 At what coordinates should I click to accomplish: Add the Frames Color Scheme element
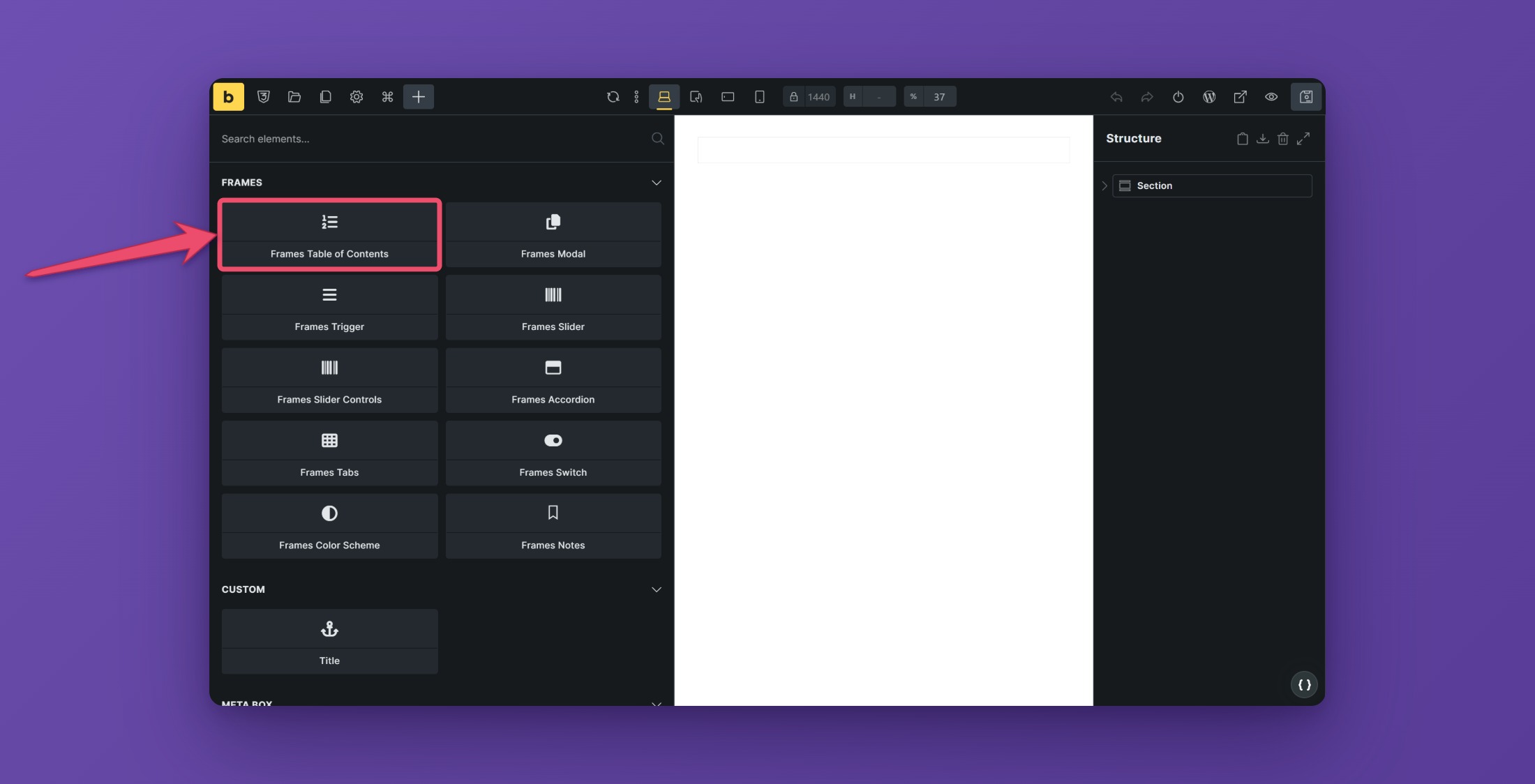pos(329,527)
